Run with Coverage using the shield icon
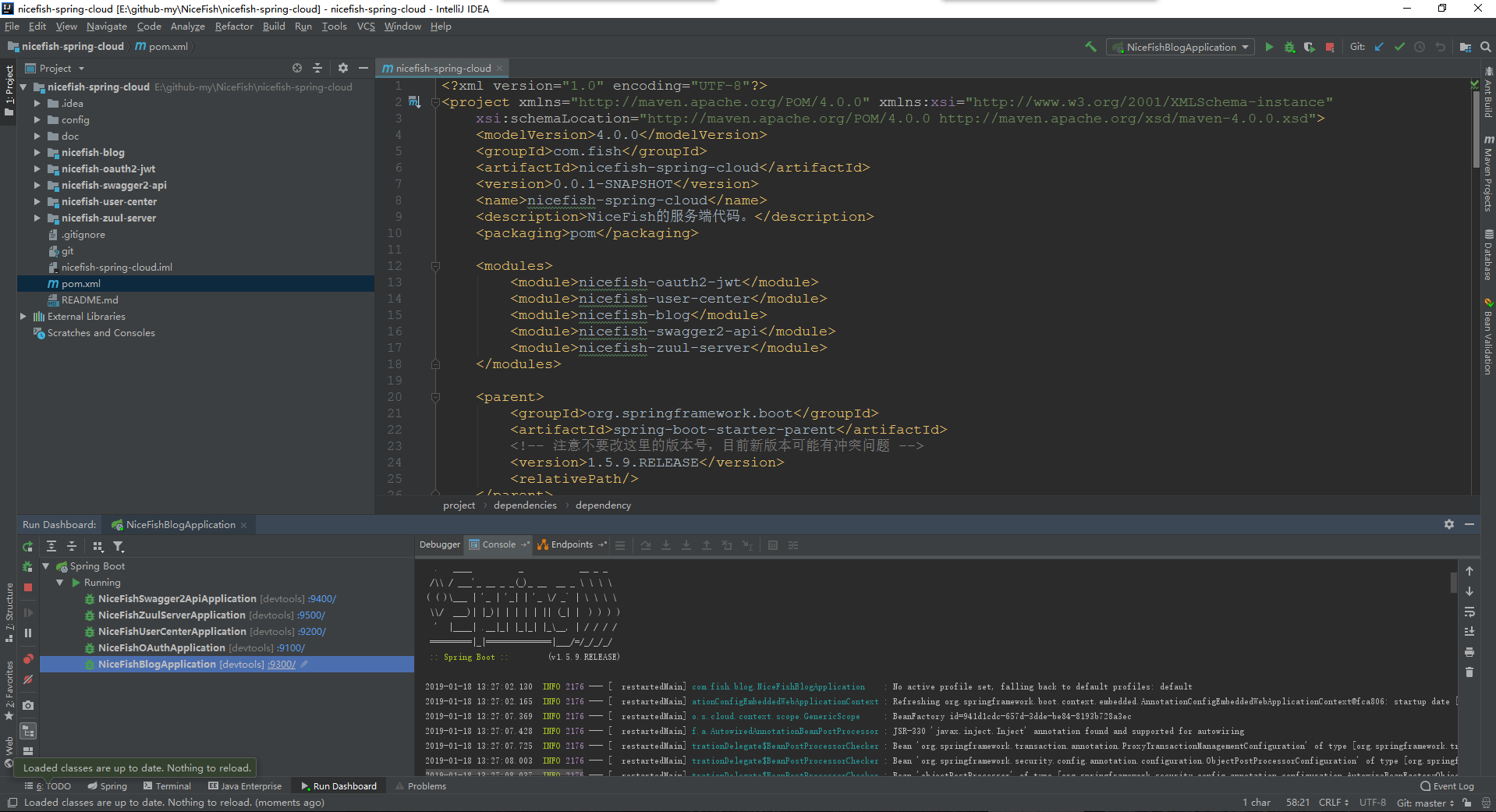The width and height of the screenshot is (1496, 812). (x=1310, y=47)
